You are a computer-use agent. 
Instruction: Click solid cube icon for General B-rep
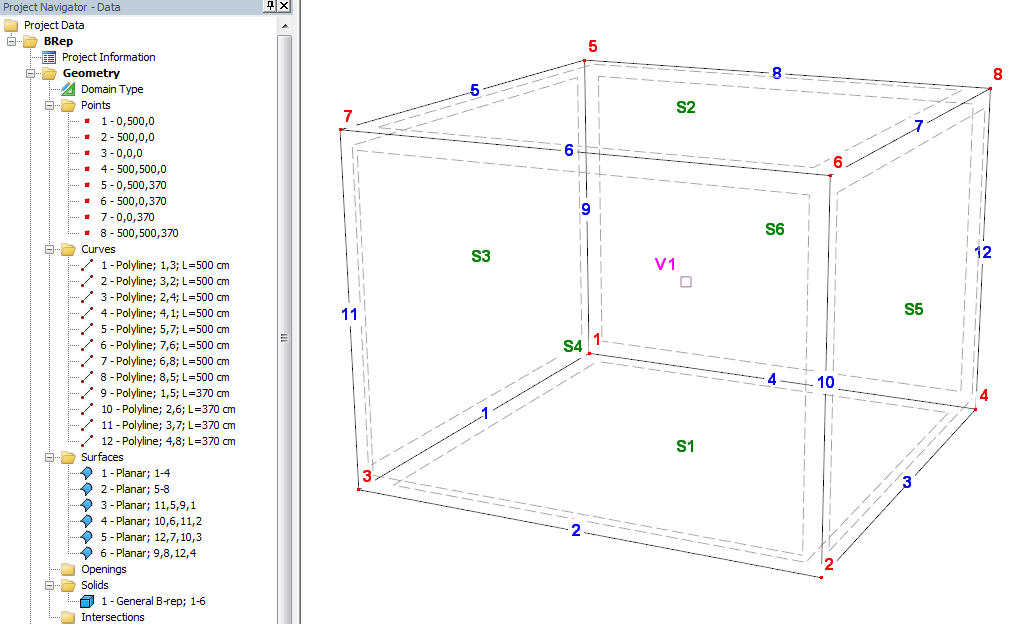(x=87, y=601)
